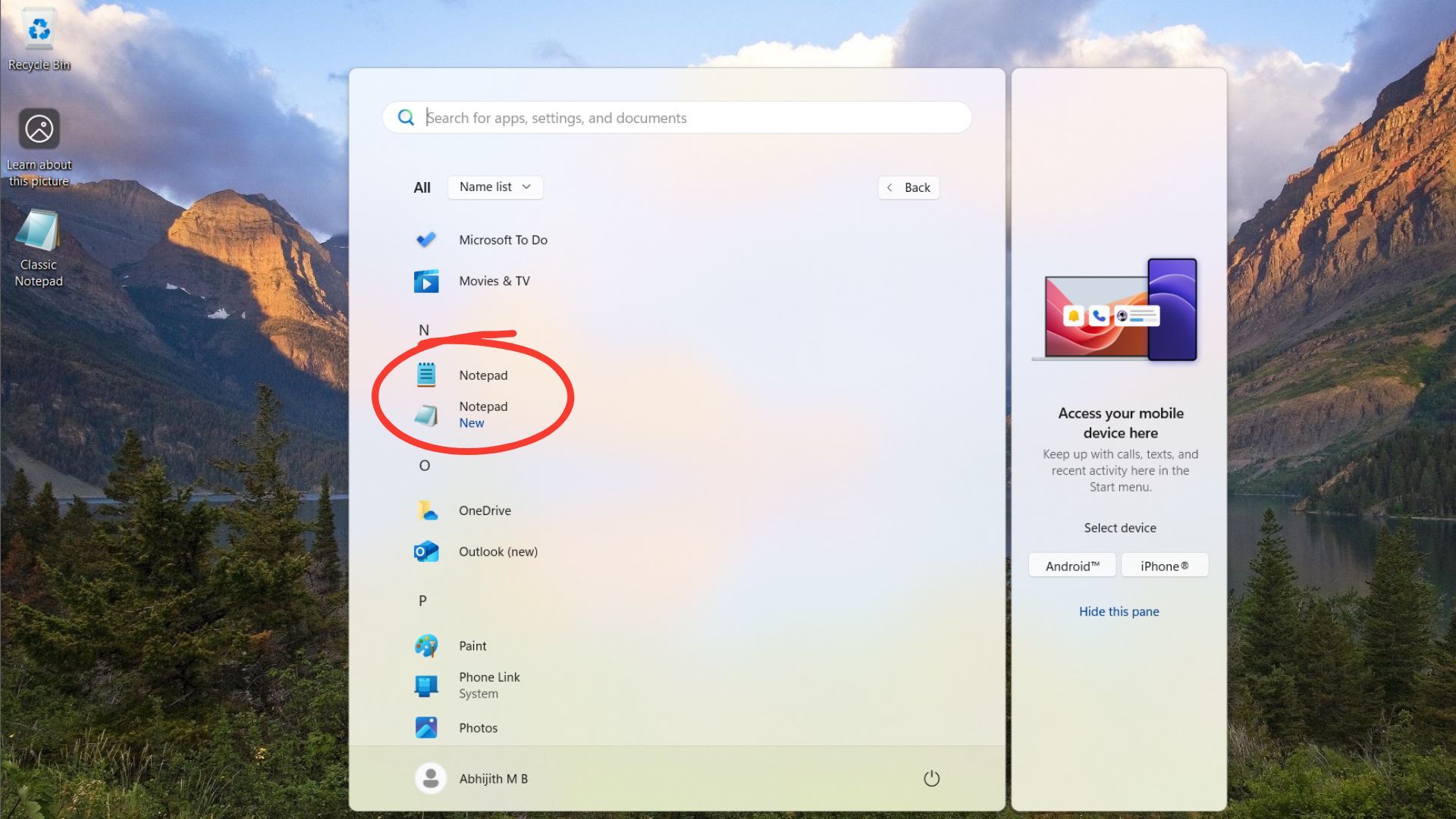Viewport: 1456px width, 819px height.
Task: Launch Movies & TV
Action: coord(494,281)
